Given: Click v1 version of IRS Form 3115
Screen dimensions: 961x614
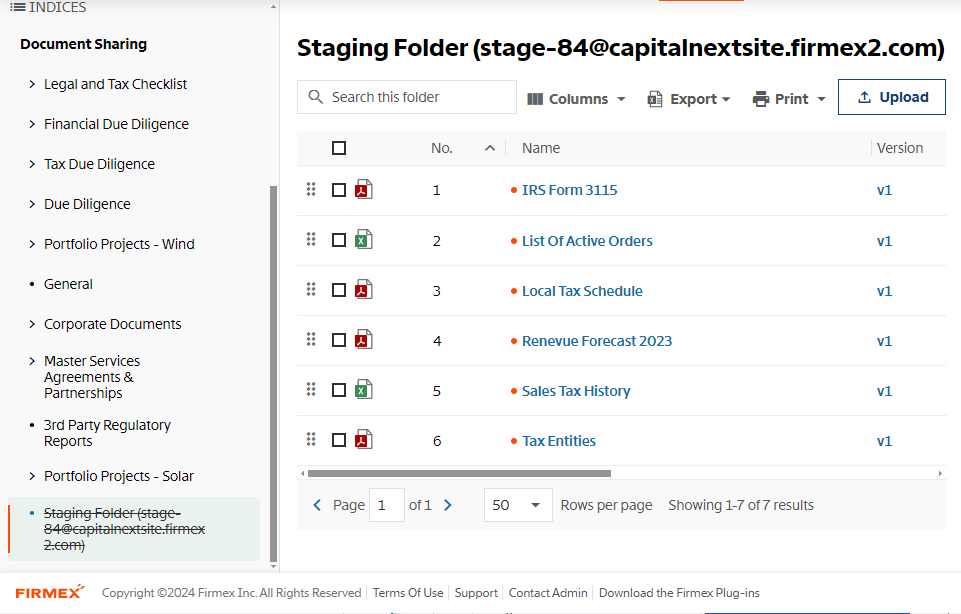Looking at the screenshot, I should 884,190.
